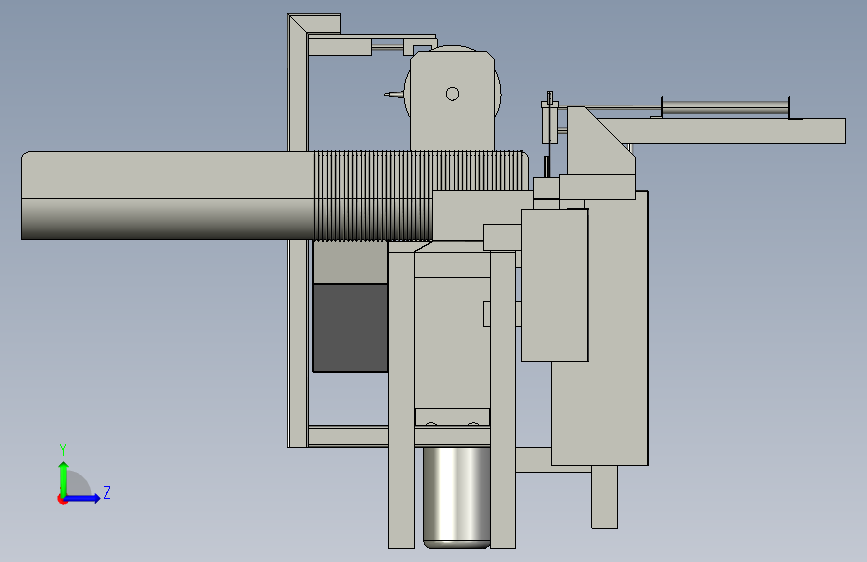Select the shiny motor cylinder at bottom
The height and width of the screenshot is (562, 867).
pos(457,497)
